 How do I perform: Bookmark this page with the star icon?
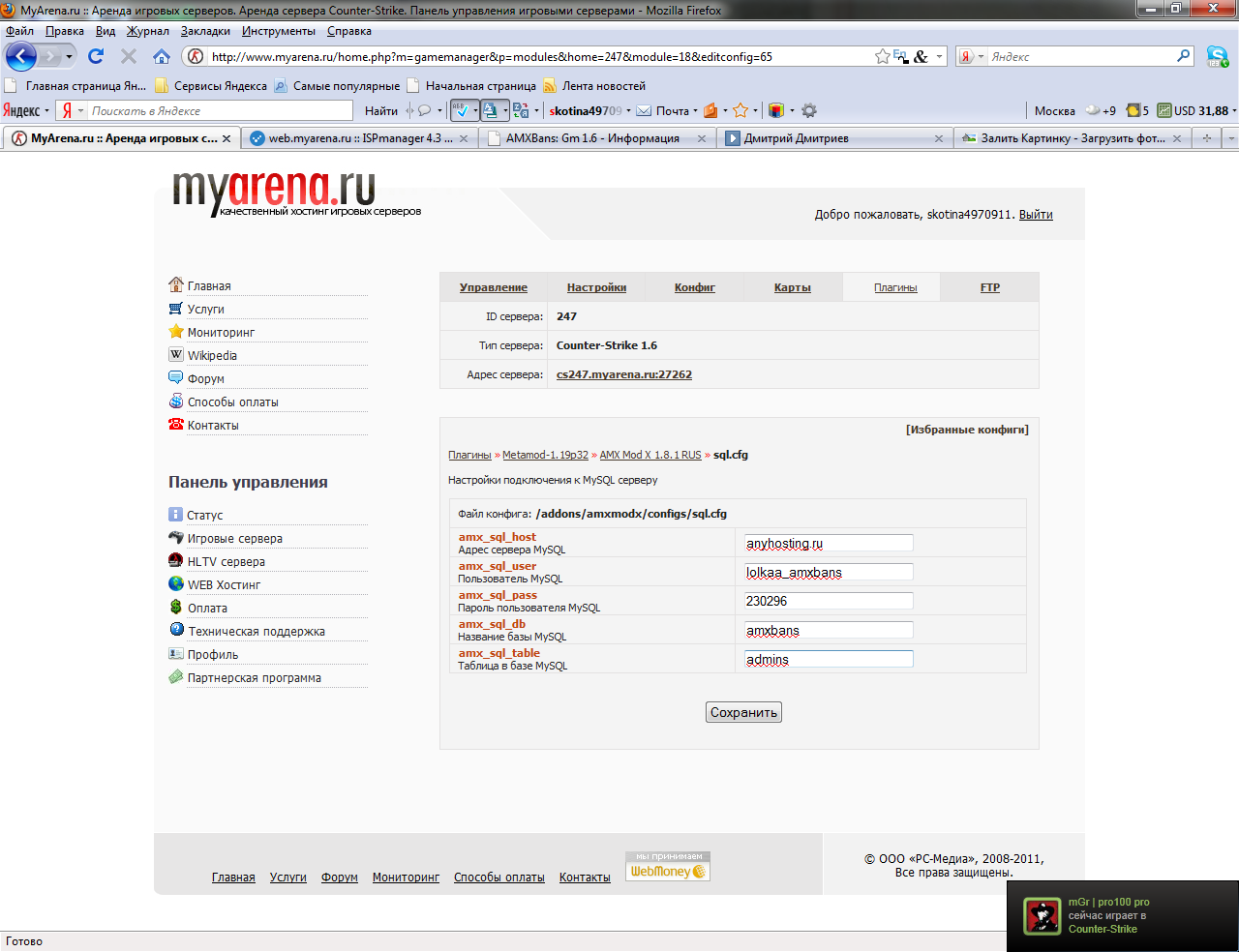tap(883, 56)
